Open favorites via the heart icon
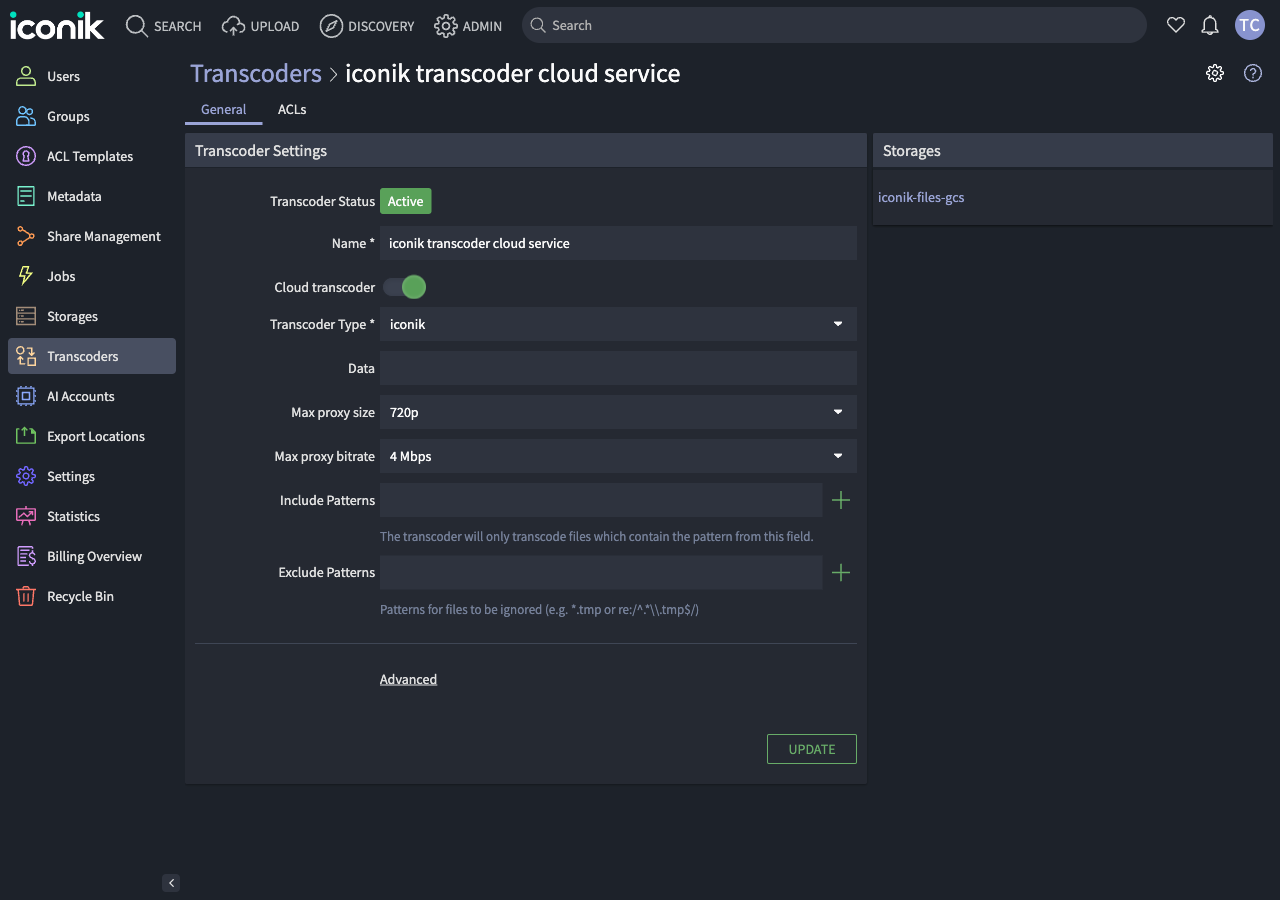This screenshot has height=900, width=1280. pos(1175,25)
